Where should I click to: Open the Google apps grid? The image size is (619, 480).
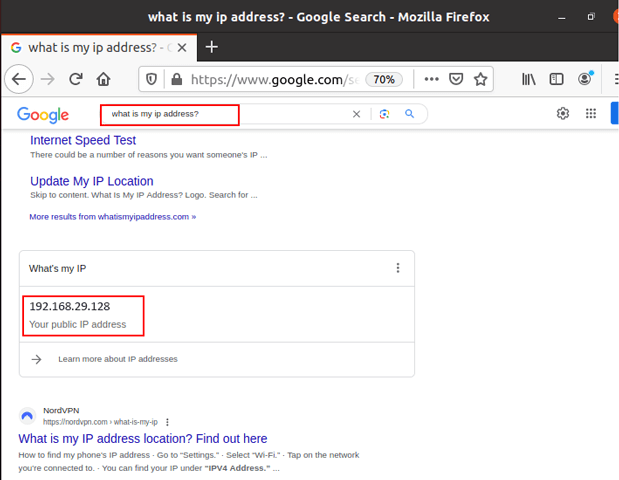click(591, 114)
